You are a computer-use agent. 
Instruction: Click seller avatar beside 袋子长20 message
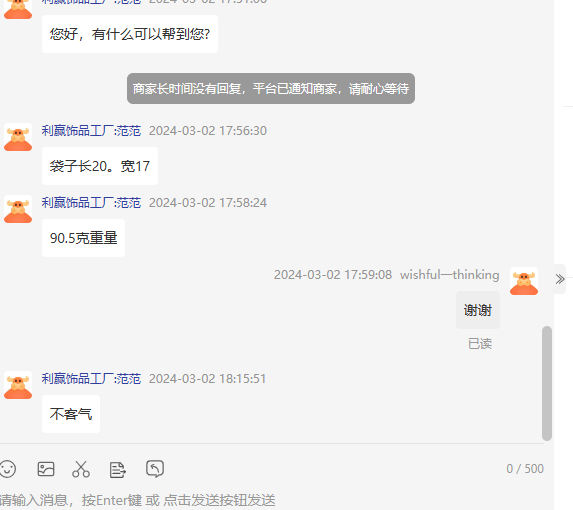pos(18,137)
